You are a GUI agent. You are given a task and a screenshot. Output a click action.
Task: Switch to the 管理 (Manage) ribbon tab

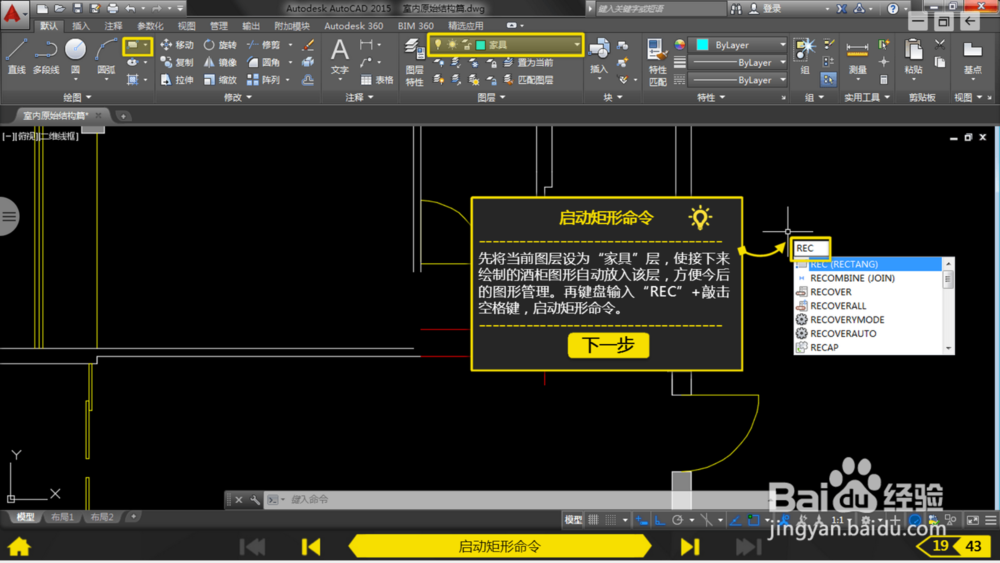[219, 26]
